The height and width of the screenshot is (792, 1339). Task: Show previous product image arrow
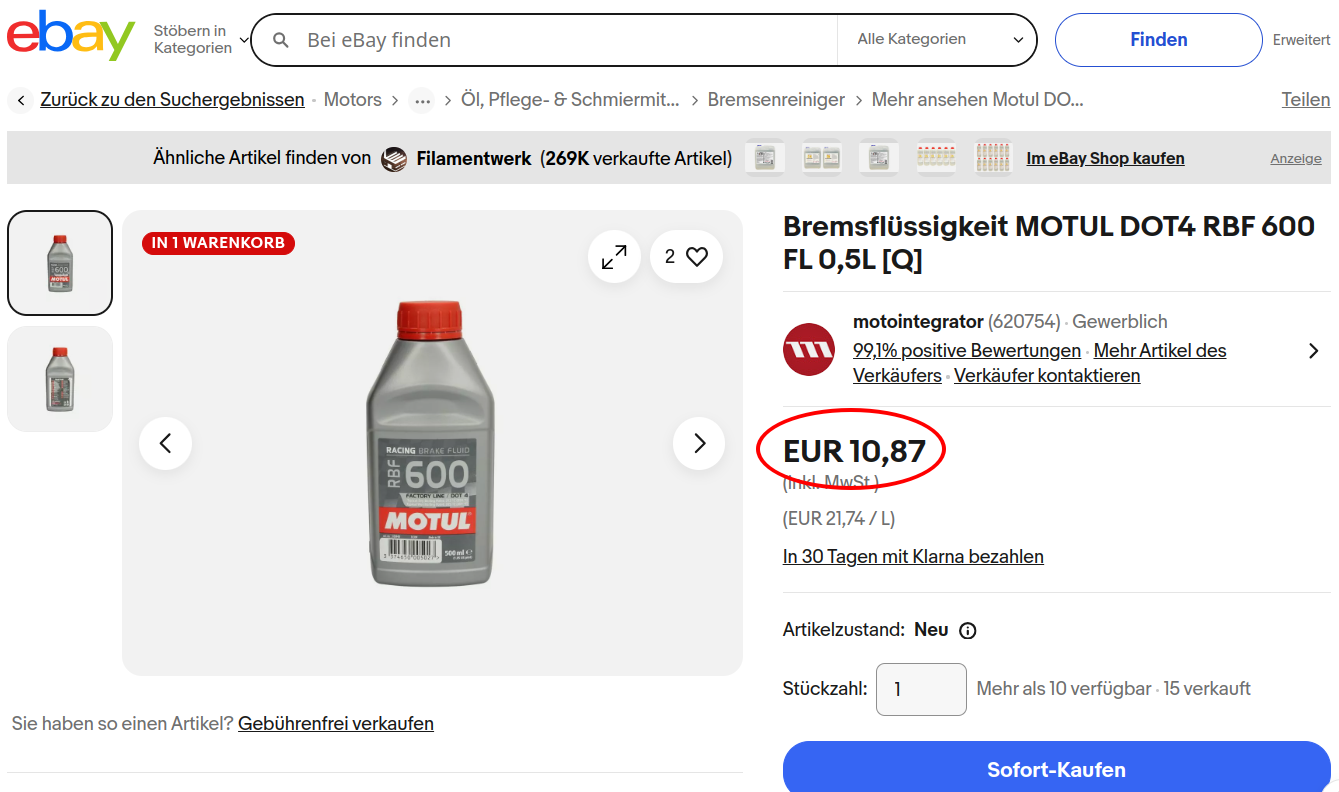pyautogui.click(x=166, y=443)
